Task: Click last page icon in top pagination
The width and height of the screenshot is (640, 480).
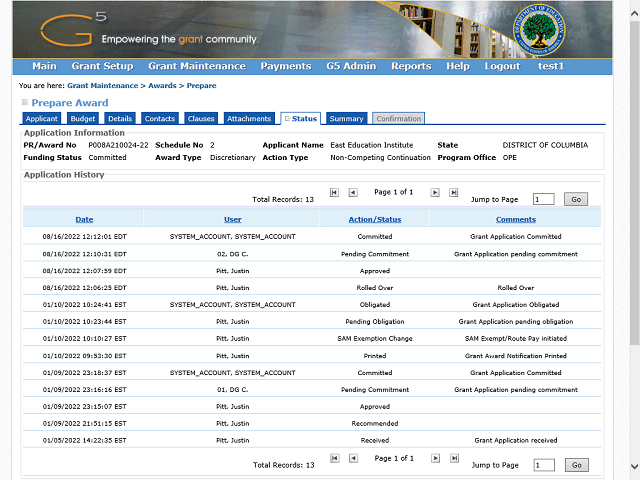Action: coord(454,192)
